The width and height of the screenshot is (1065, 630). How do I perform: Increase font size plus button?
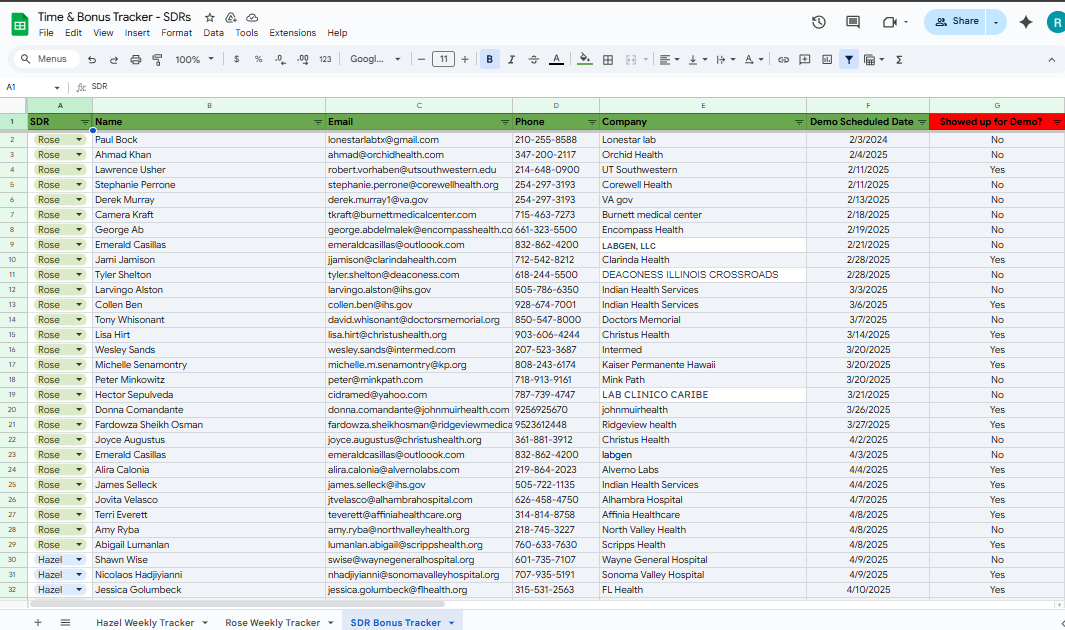(465, 60)
